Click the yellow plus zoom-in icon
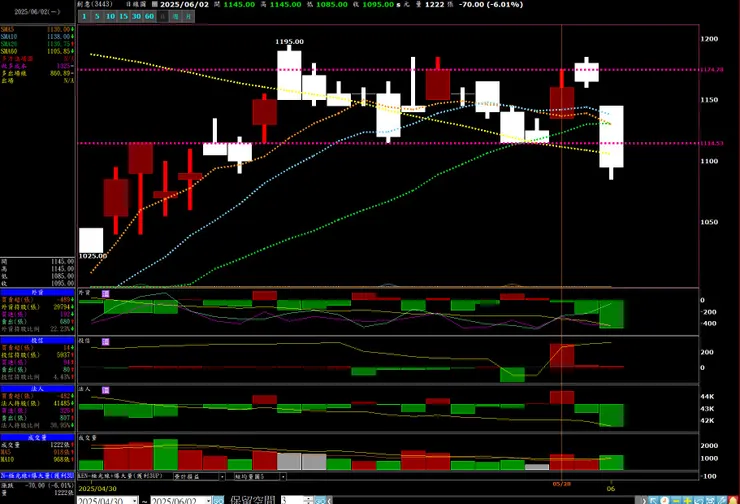The image size is (740, 504). pyautogui.click(x=688, y=501)
